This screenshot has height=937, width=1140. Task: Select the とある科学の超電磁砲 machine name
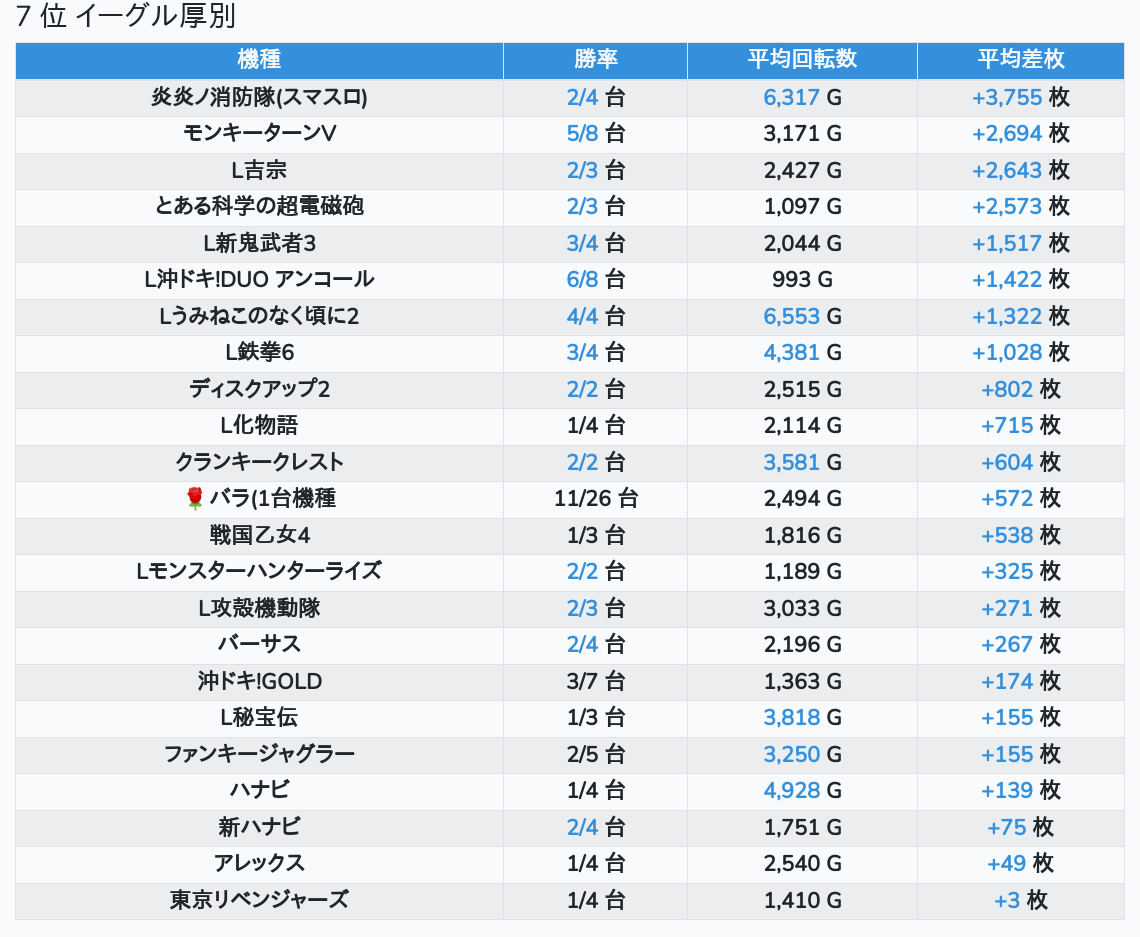tap(259, 206)
